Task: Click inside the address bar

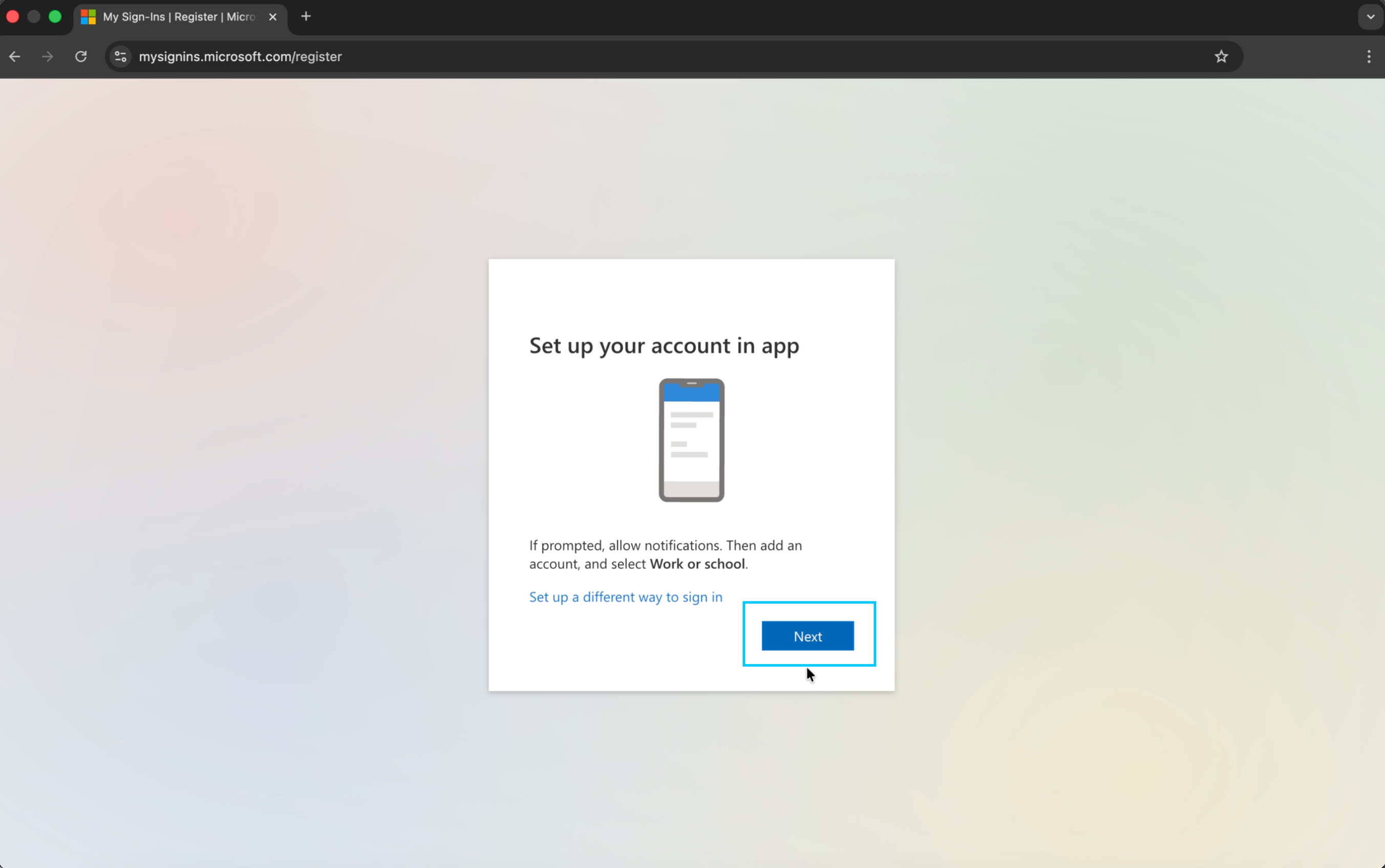Action: coord(517,56)
